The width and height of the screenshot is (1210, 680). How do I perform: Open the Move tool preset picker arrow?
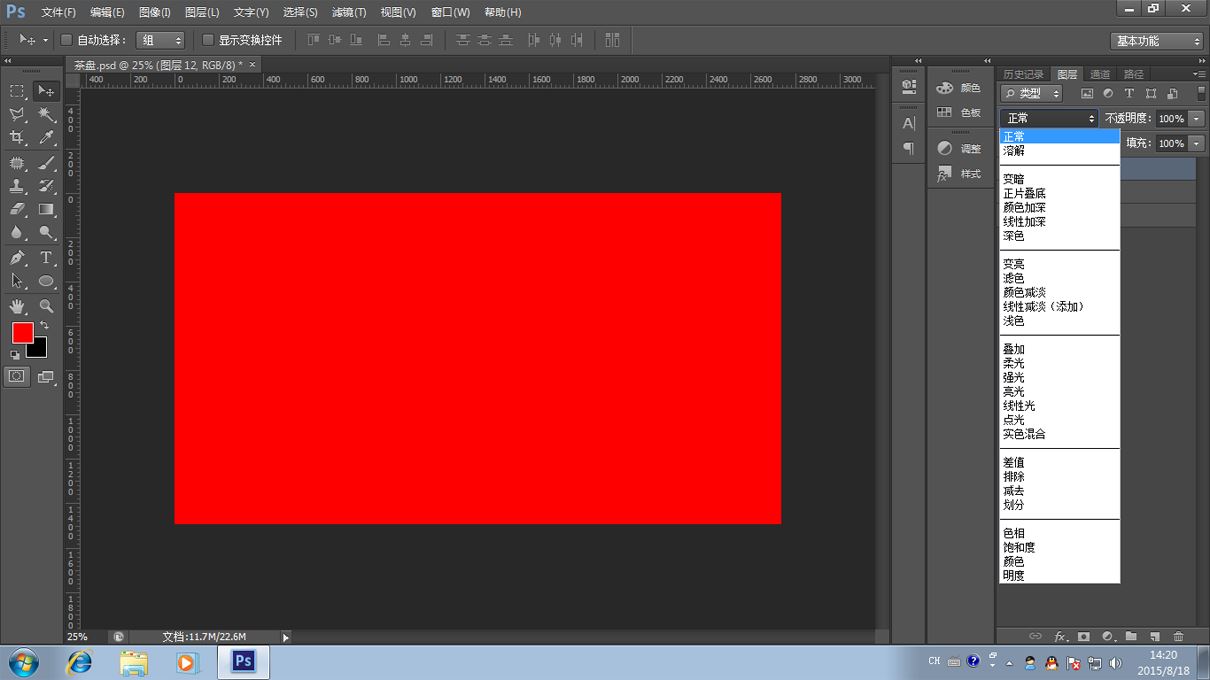pyautogui.click(x=45, y=40)
